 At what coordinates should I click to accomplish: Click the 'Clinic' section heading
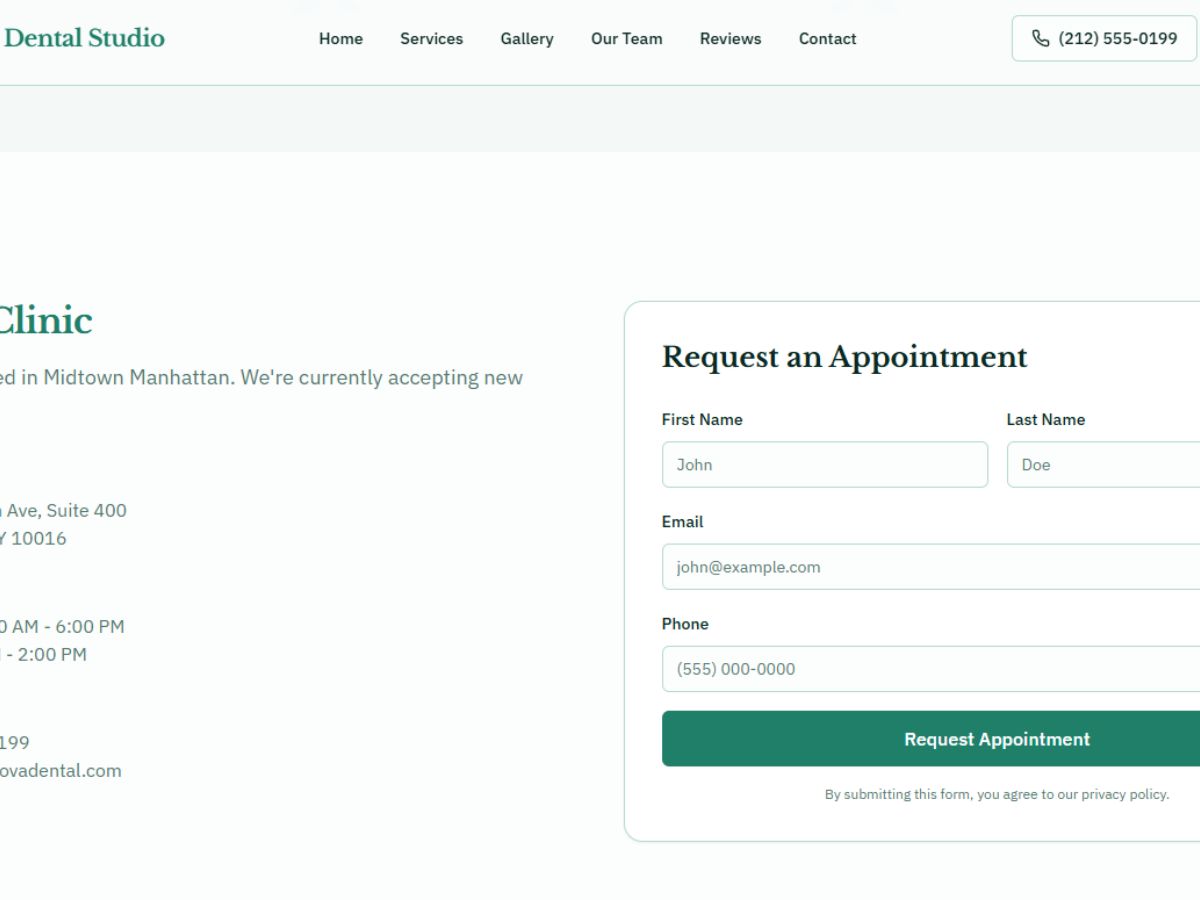tap(45, 321)
